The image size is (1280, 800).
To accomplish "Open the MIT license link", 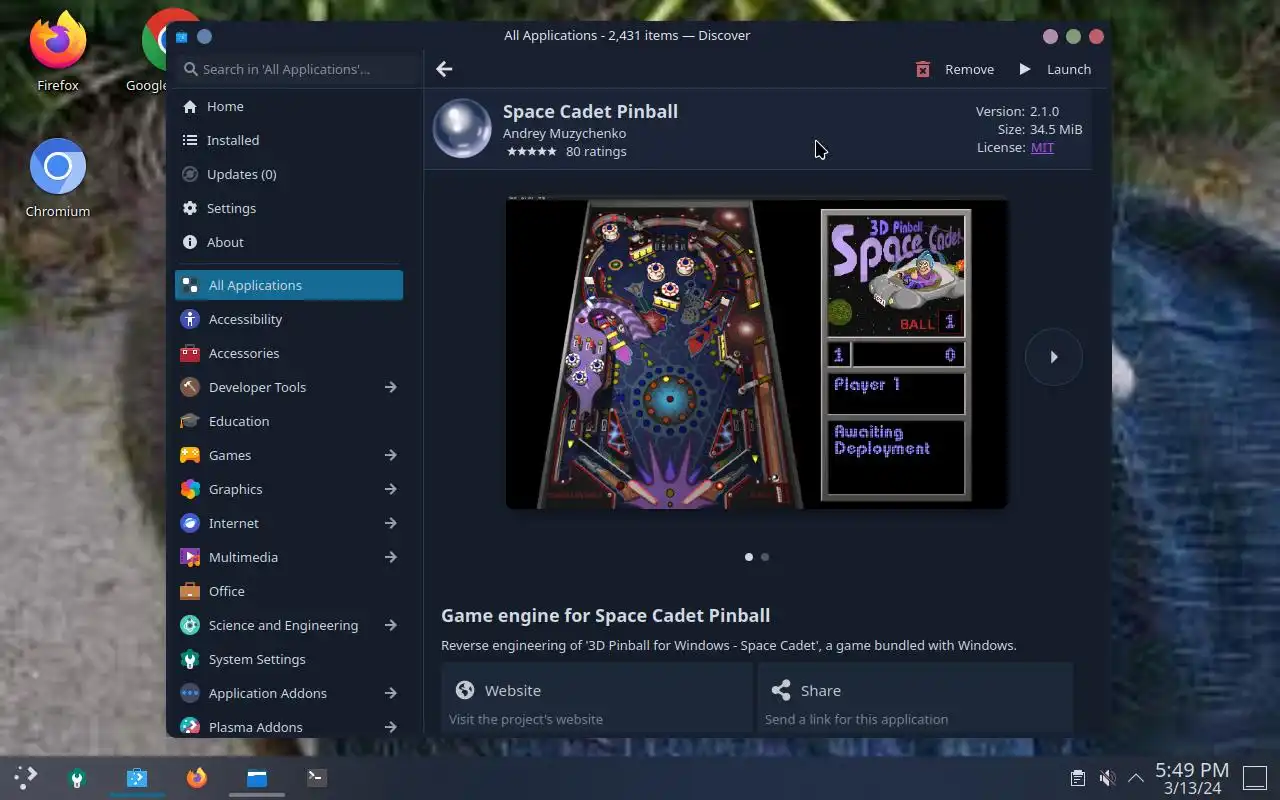I will click(x=1042, y=147).
